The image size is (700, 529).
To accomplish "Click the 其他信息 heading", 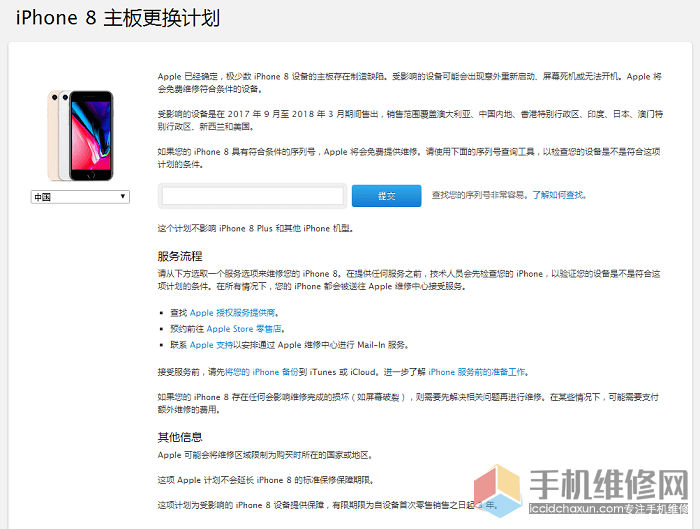I will pos(180,437).
